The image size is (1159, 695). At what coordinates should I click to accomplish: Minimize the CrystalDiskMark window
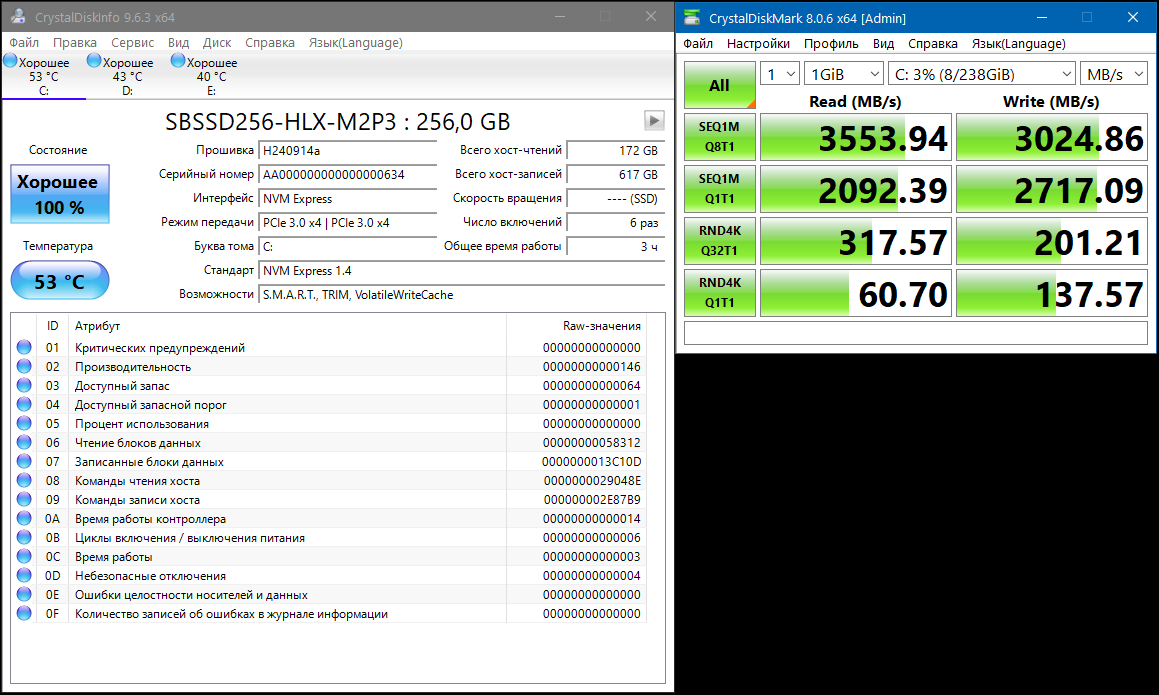tap(1041, 17)
